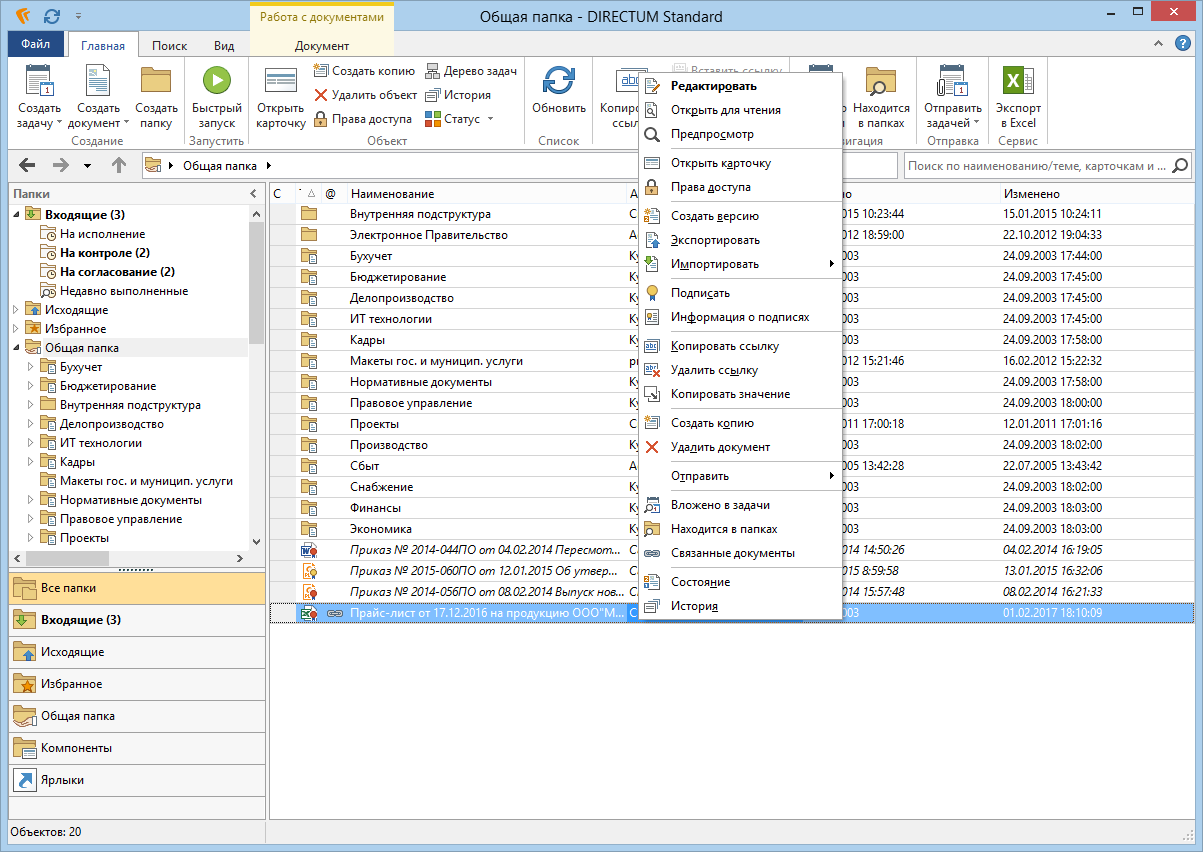Click Создать документ ribbon icon
Viewport: 1203px width, 852px height.
click(x=98, y=80)
